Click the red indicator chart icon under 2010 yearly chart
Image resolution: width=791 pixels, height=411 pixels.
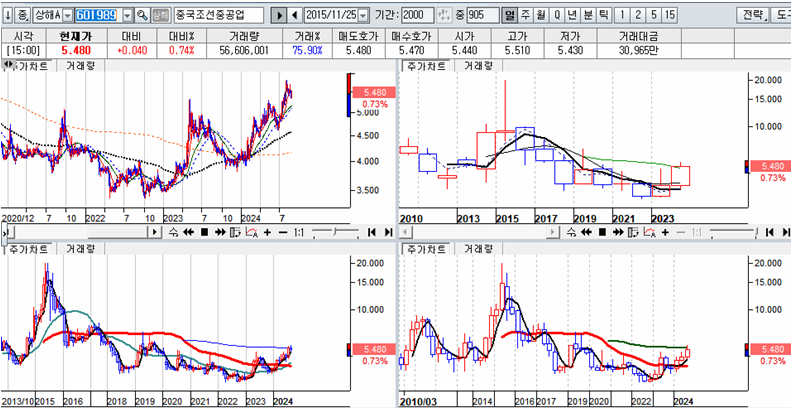(649, 232)
